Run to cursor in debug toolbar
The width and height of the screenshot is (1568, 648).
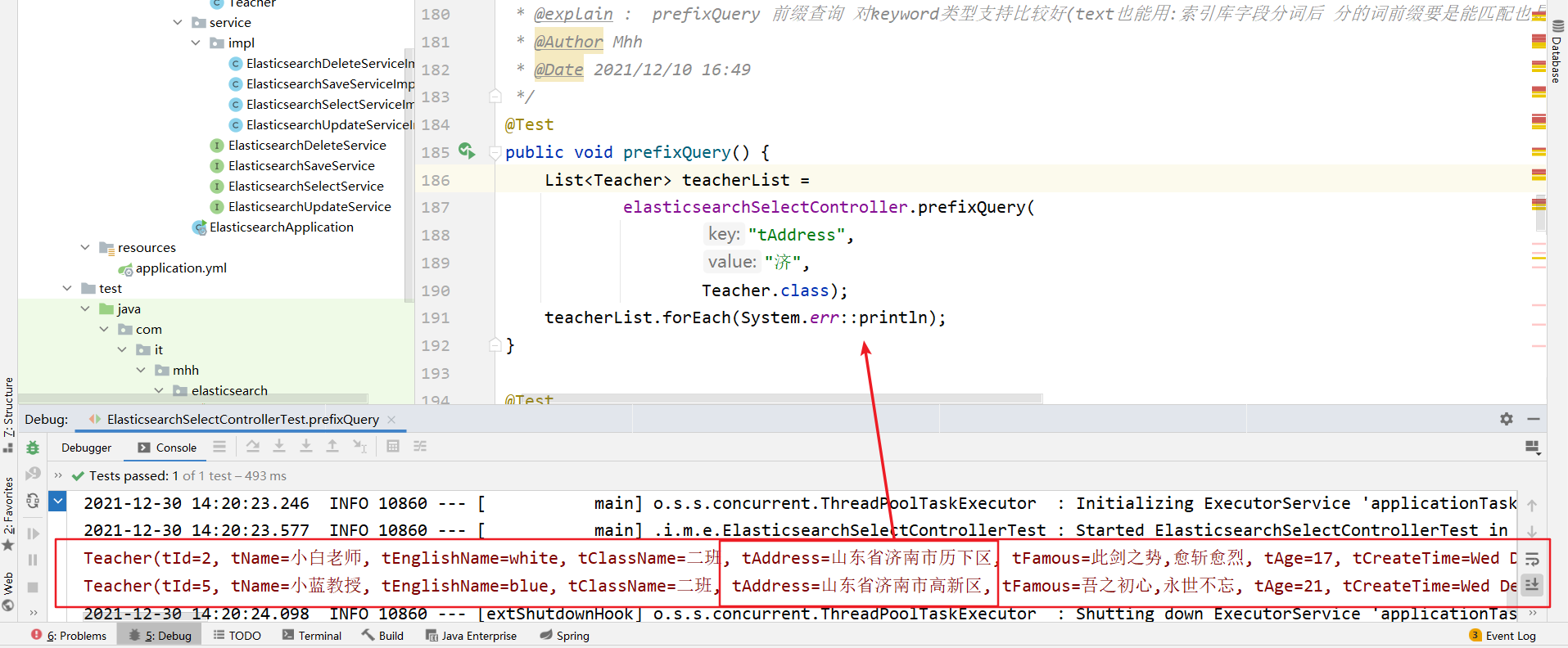tap(359, 446)
